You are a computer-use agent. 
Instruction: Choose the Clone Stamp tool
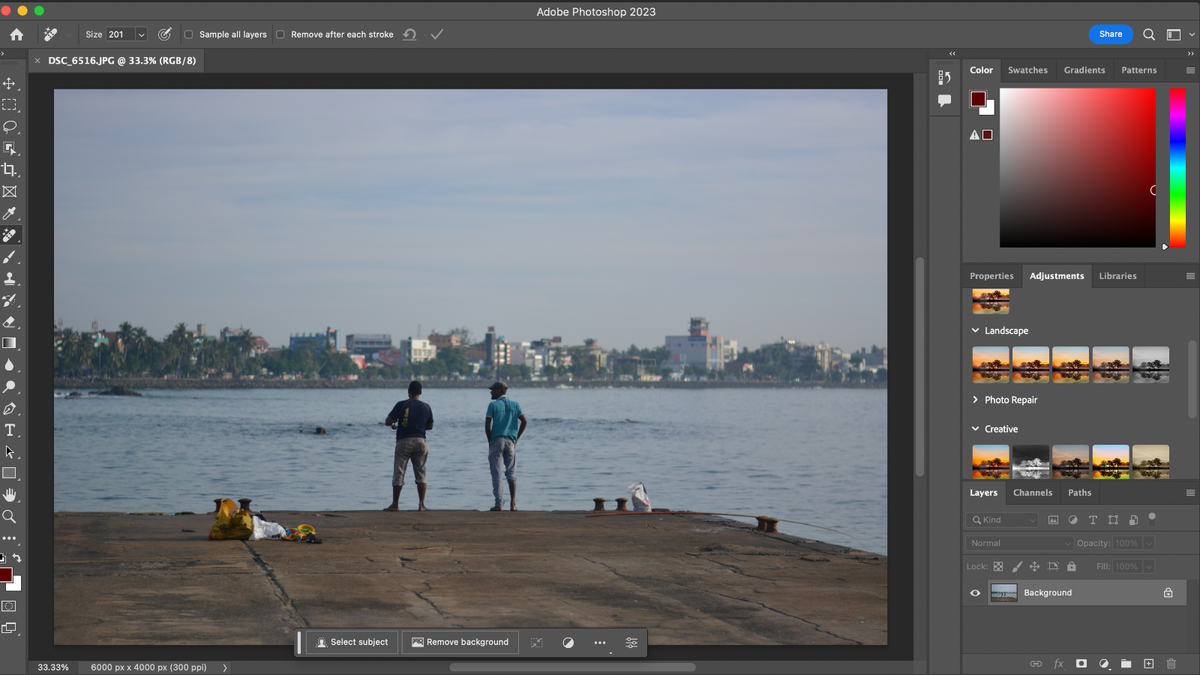(x=12, y=278)
